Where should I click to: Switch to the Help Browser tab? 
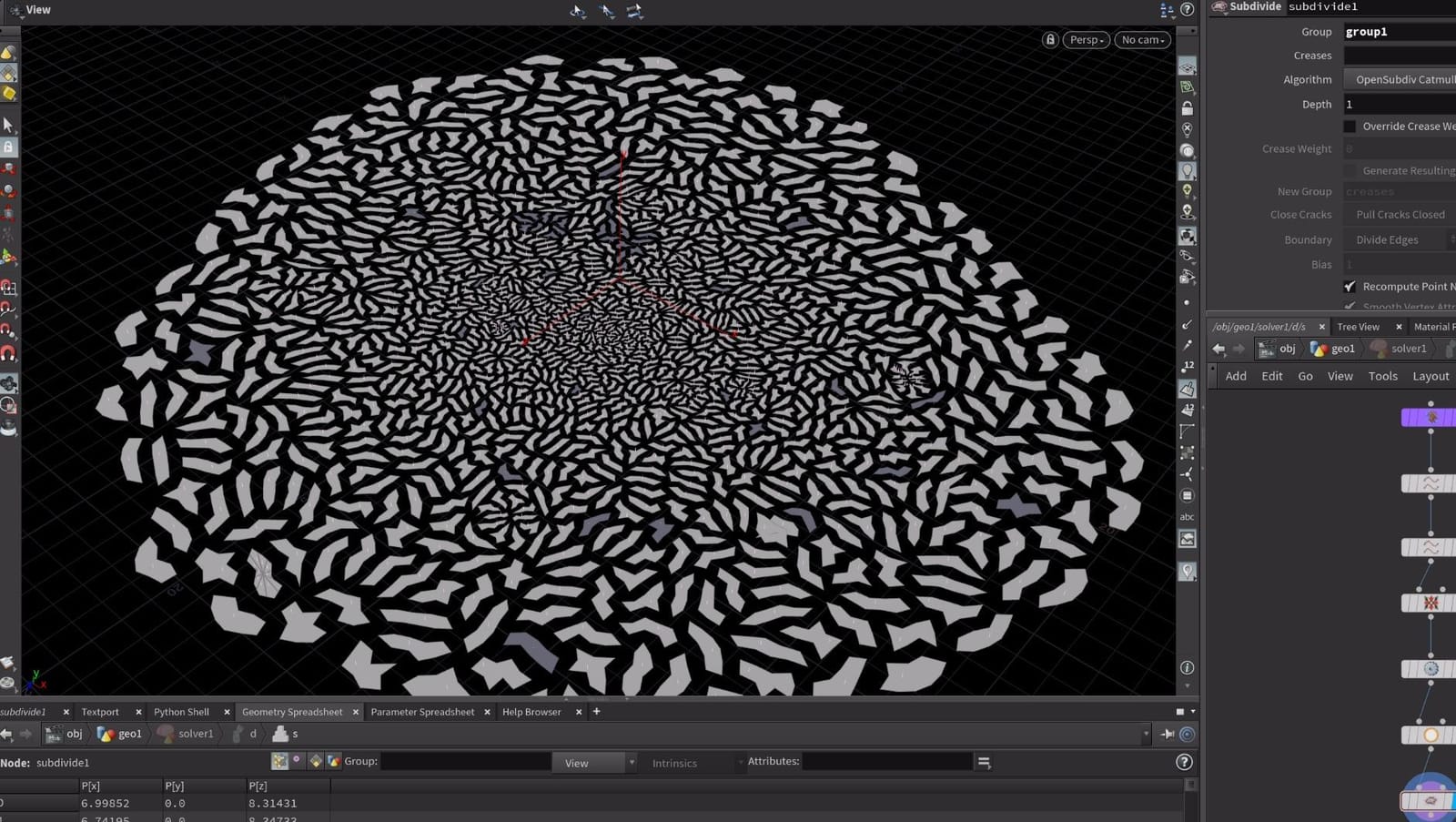[531, 712]
